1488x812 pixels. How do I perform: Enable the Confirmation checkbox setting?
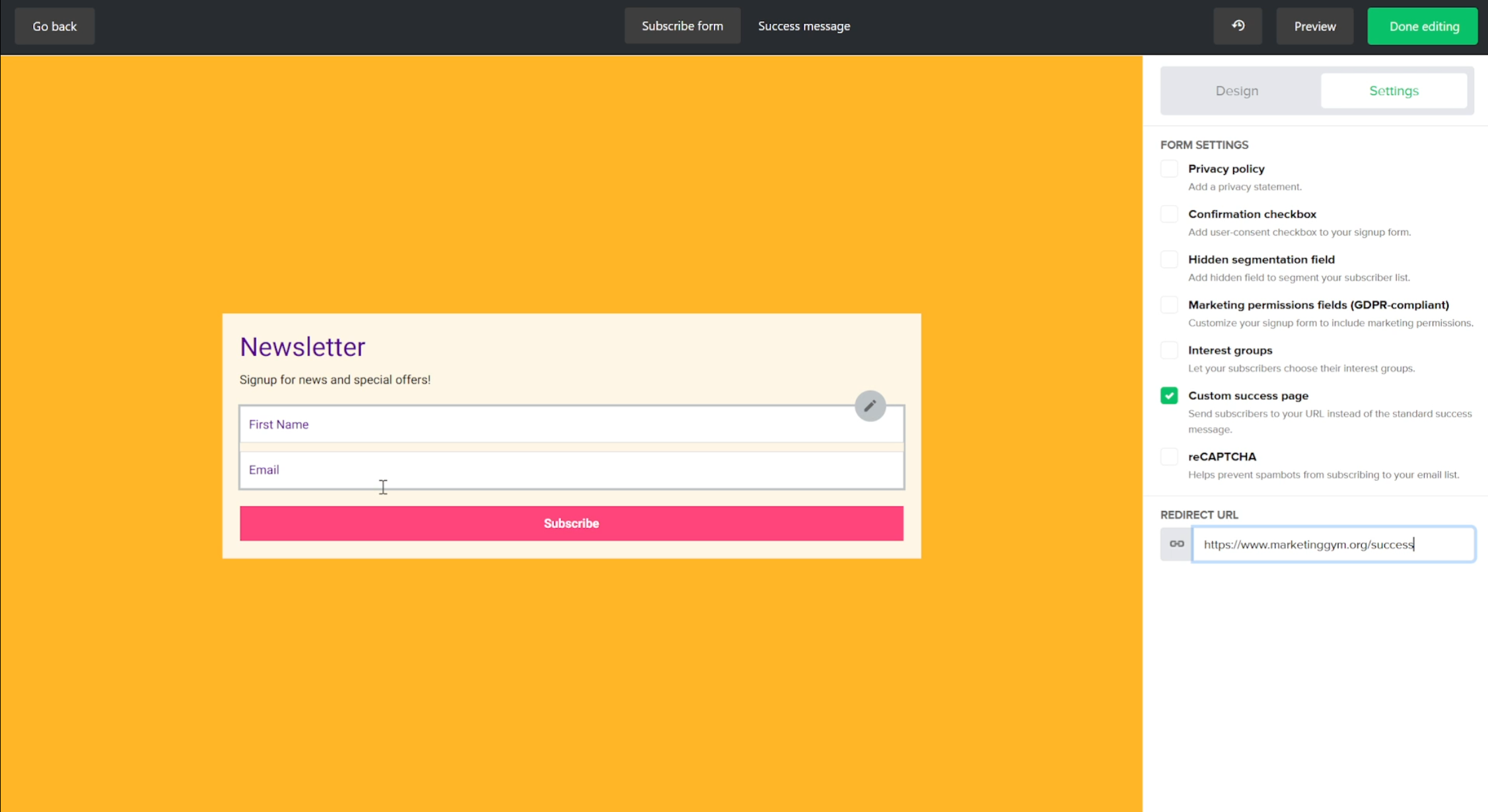(x=1169, y=214)
